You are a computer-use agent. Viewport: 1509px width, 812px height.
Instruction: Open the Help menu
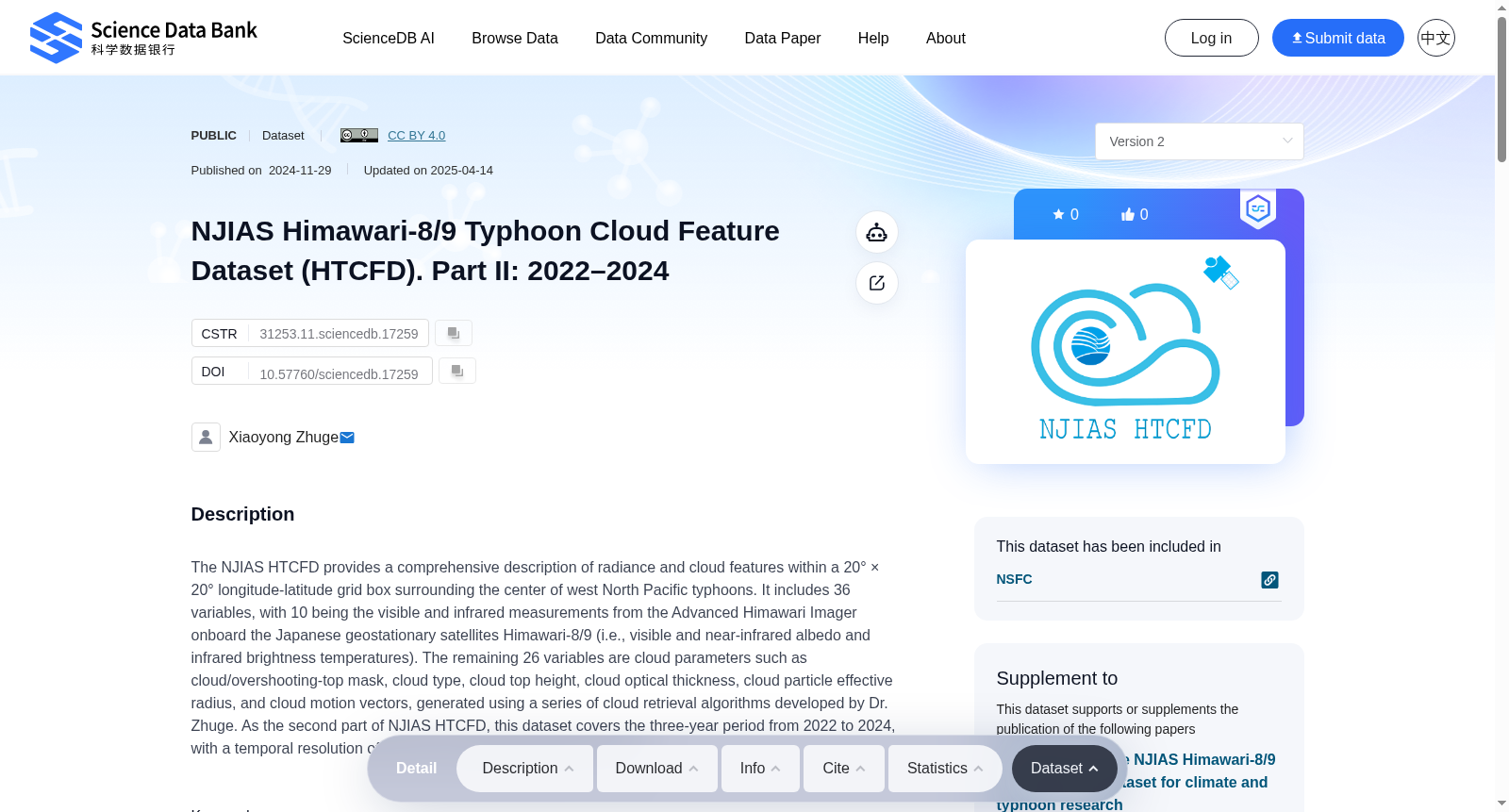(x=873, y=38)
